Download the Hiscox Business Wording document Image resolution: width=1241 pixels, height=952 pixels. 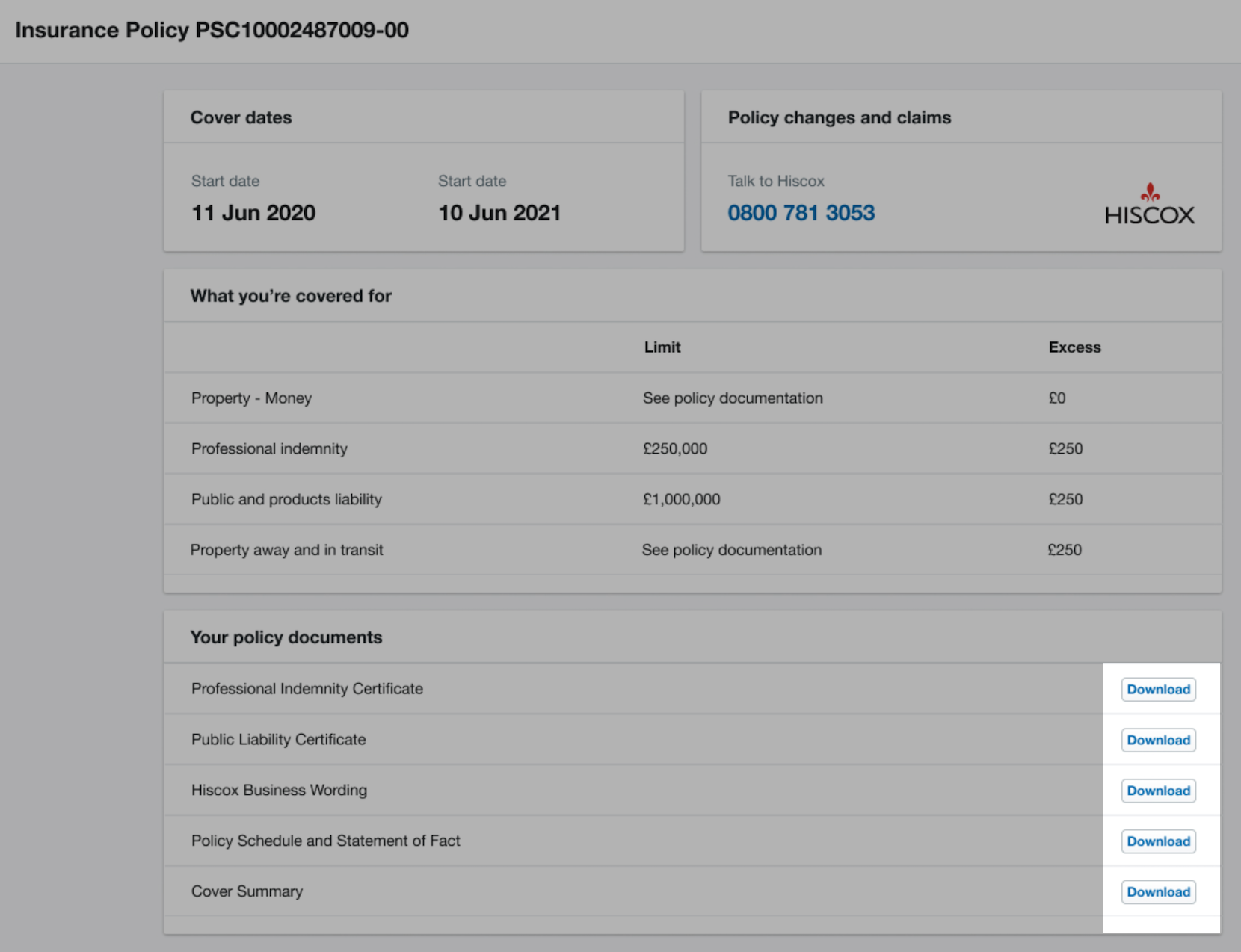click(x=1158, y=791)
